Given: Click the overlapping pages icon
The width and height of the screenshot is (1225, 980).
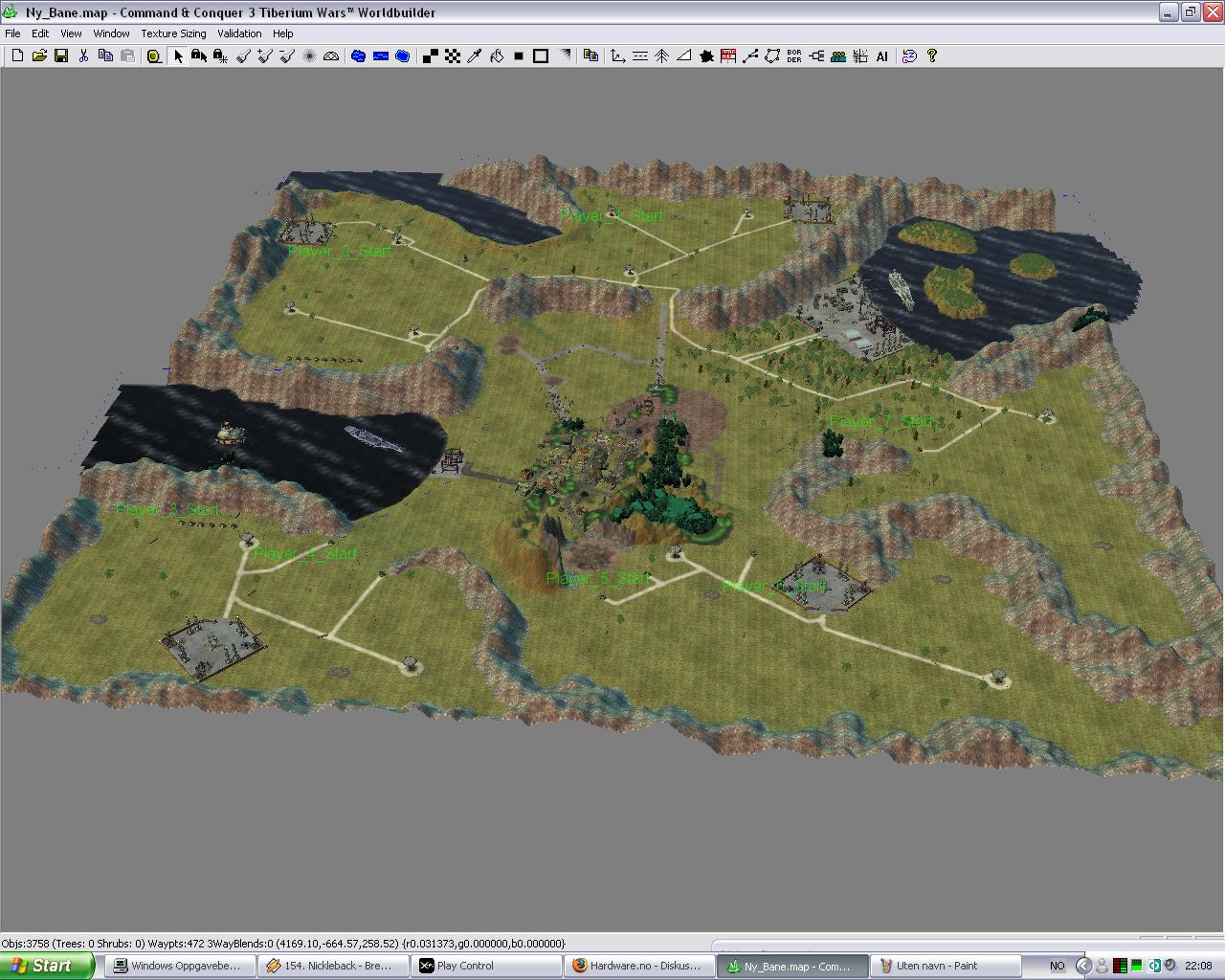Looking at the screenshot, I should [x=590, y=56].
